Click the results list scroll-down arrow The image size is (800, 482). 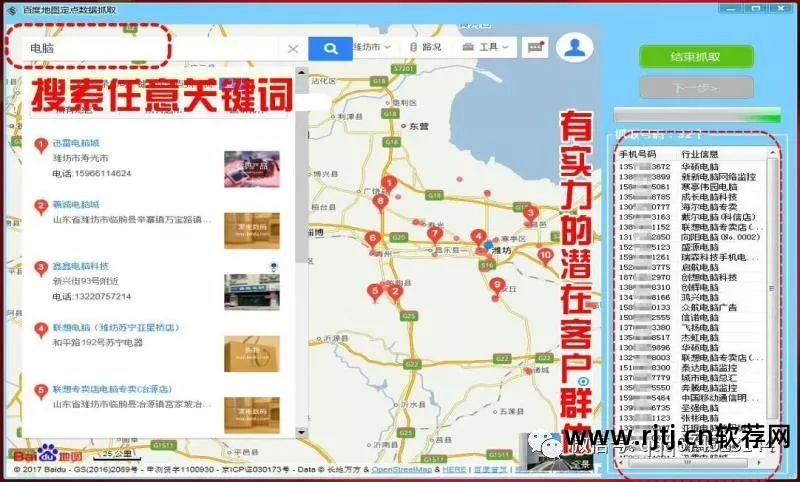click(302, 433)
